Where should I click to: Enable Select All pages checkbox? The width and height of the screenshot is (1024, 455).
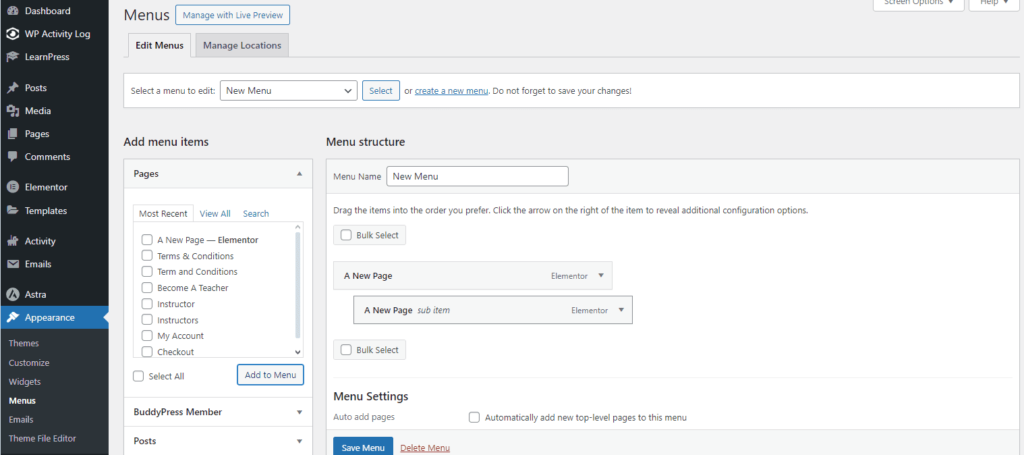pyautogui.click(x=139, y=376)
